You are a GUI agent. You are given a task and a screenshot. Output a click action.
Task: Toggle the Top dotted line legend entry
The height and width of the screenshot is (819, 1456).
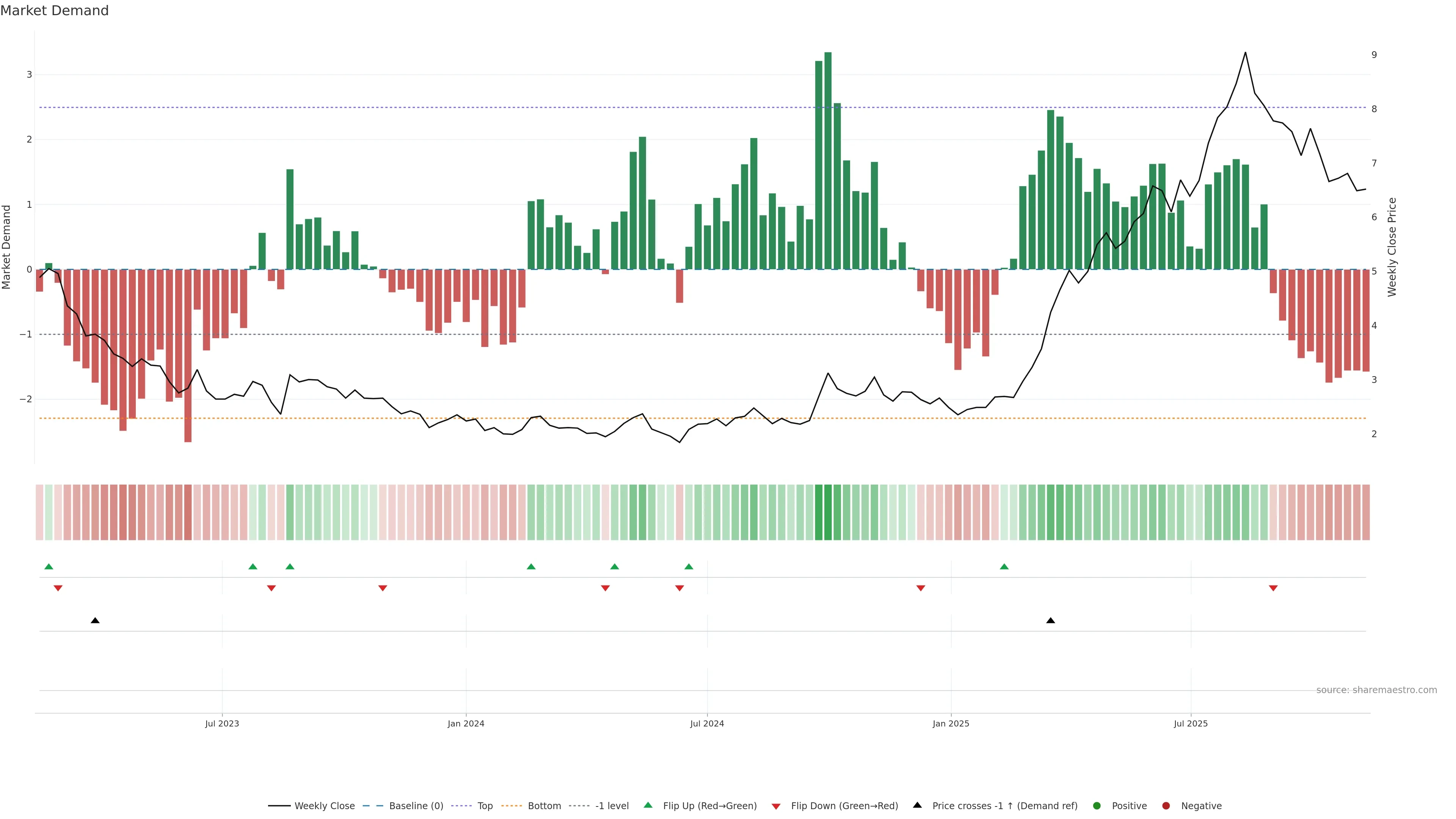pos(485,805)
